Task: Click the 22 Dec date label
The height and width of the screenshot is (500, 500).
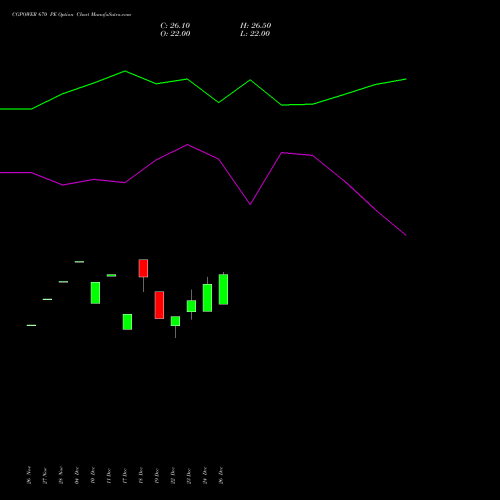Action: pos(173,475)
